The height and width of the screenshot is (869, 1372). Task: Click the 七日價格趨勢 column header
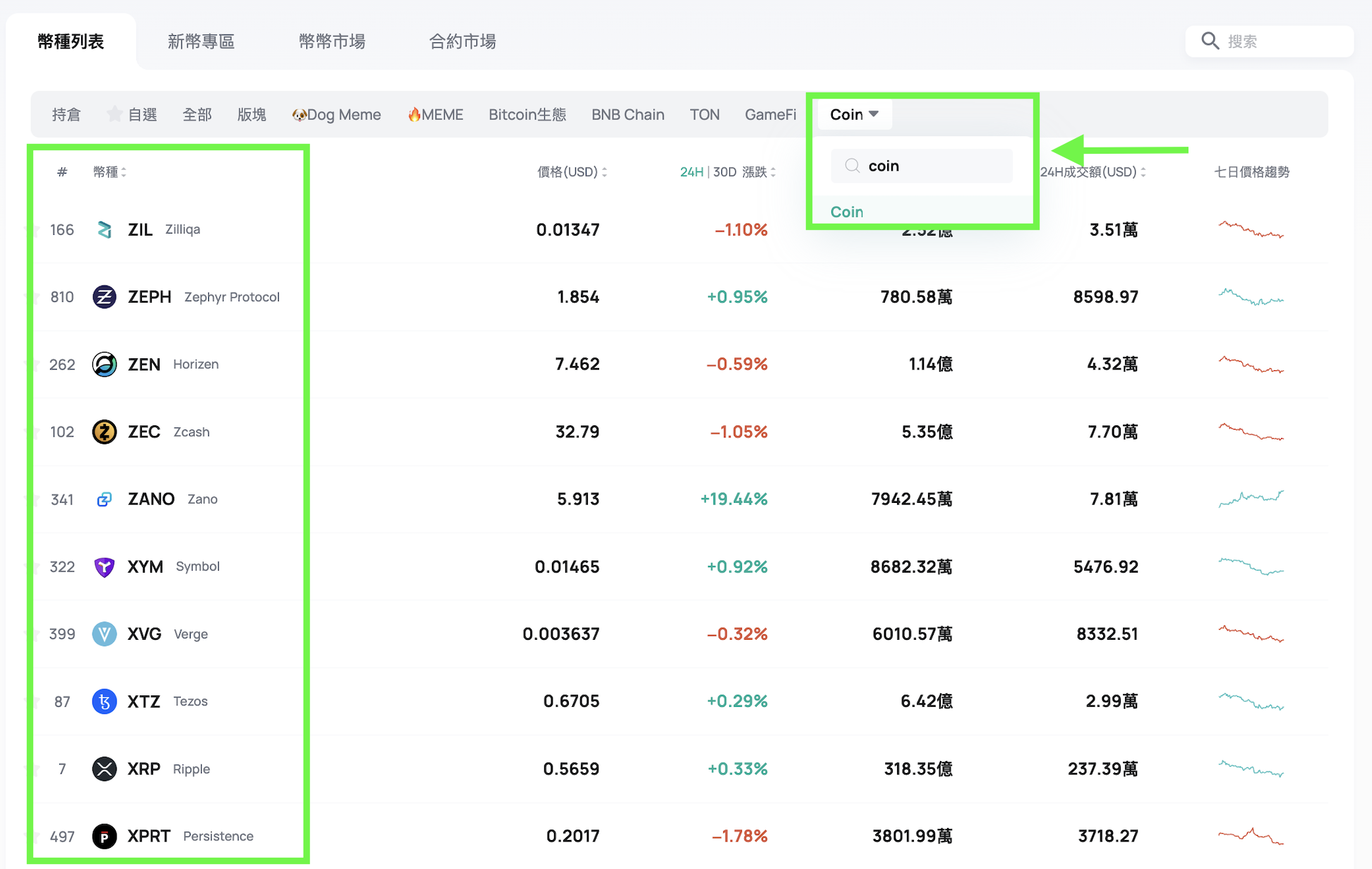[x=1251, y=172]
